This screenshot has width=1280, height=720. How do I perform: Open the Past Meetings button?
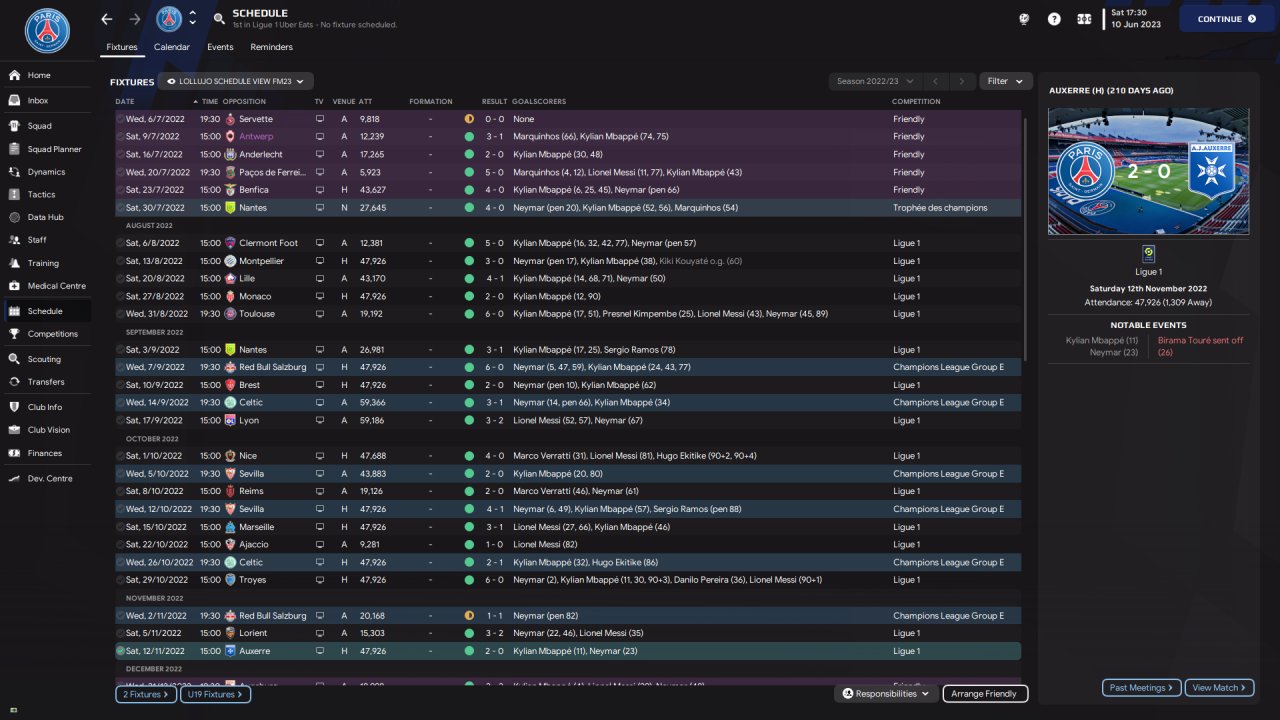[1142, 688]
